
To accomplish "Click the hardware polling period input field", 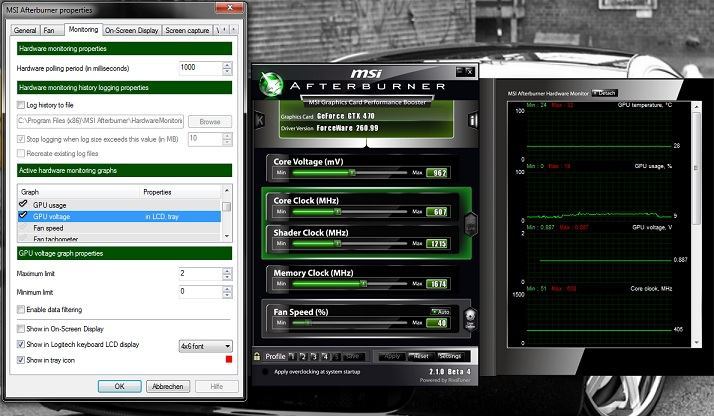I will 200,68.
